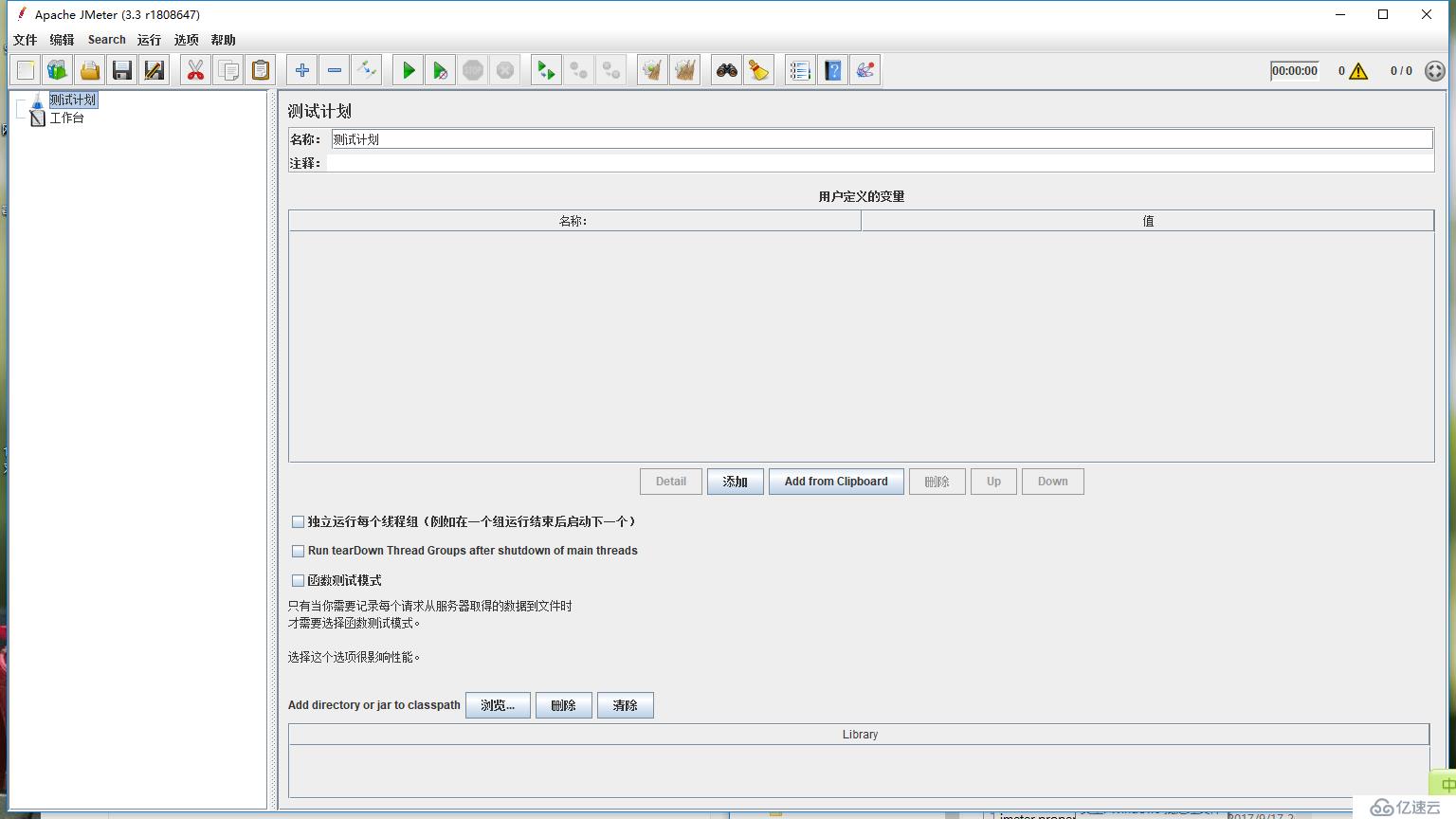
Task: Click the 值 column header
Action: coord(1148,221)
